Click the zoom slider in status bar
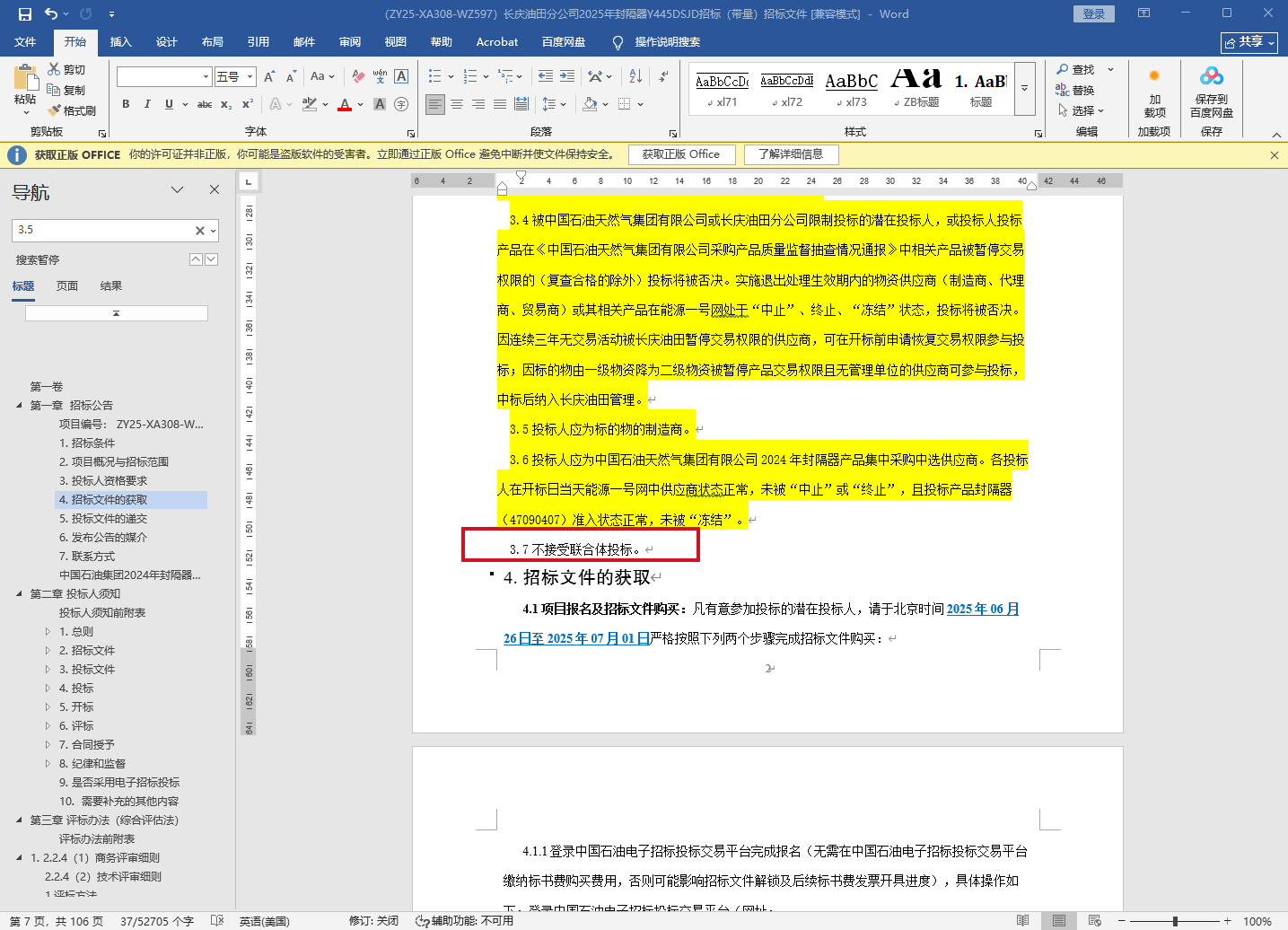 coord(1175,921)
